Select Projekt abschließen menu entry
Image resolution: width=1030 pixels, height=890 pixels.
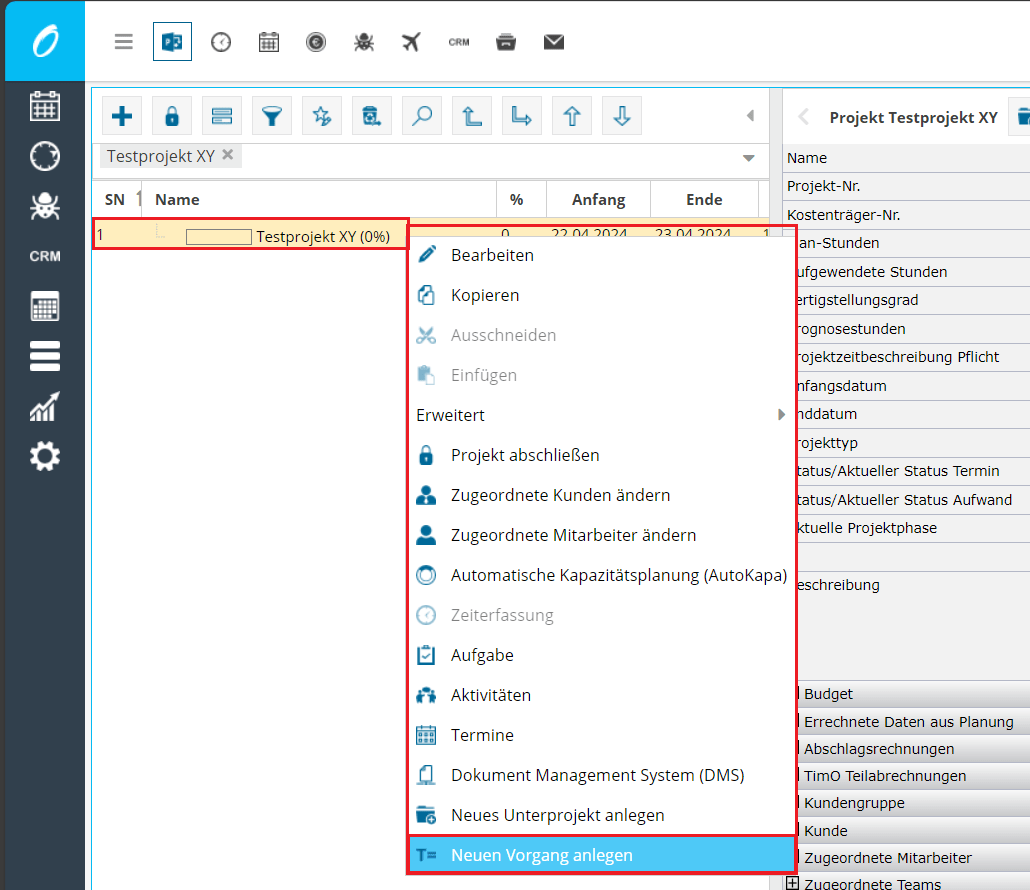tap(525, 455)
